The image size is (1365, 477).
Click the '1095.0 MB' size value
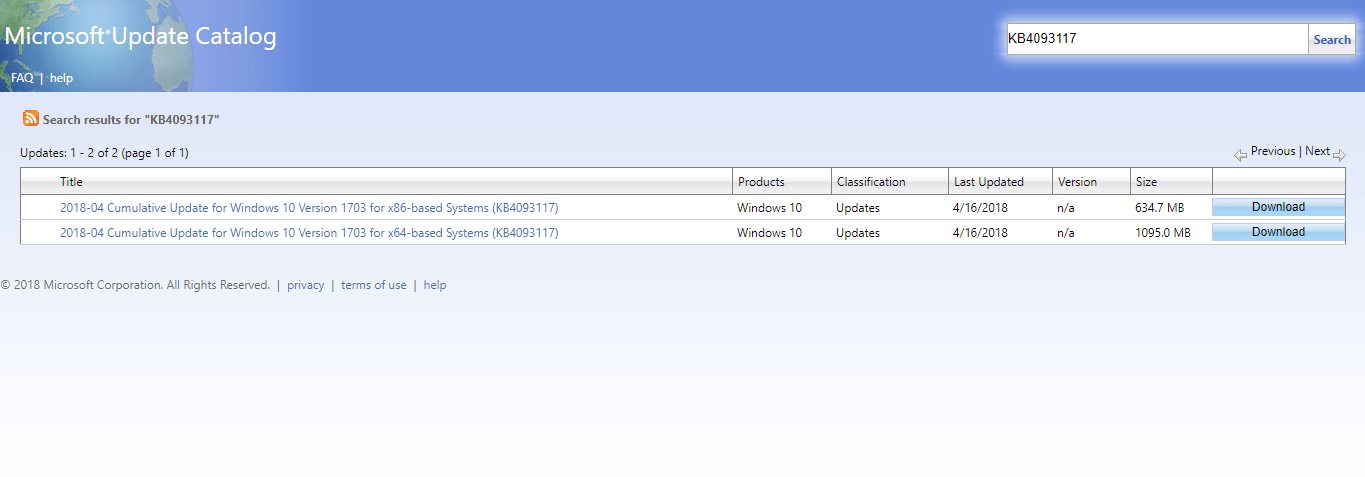tap(1163, 233)
